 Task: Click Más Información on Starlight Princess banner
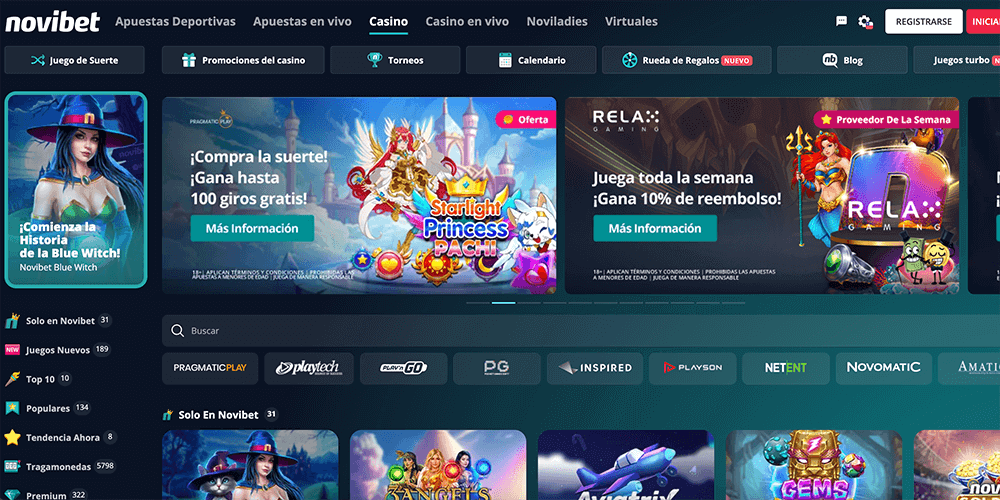pyautogui.click(x=252, y=228)
